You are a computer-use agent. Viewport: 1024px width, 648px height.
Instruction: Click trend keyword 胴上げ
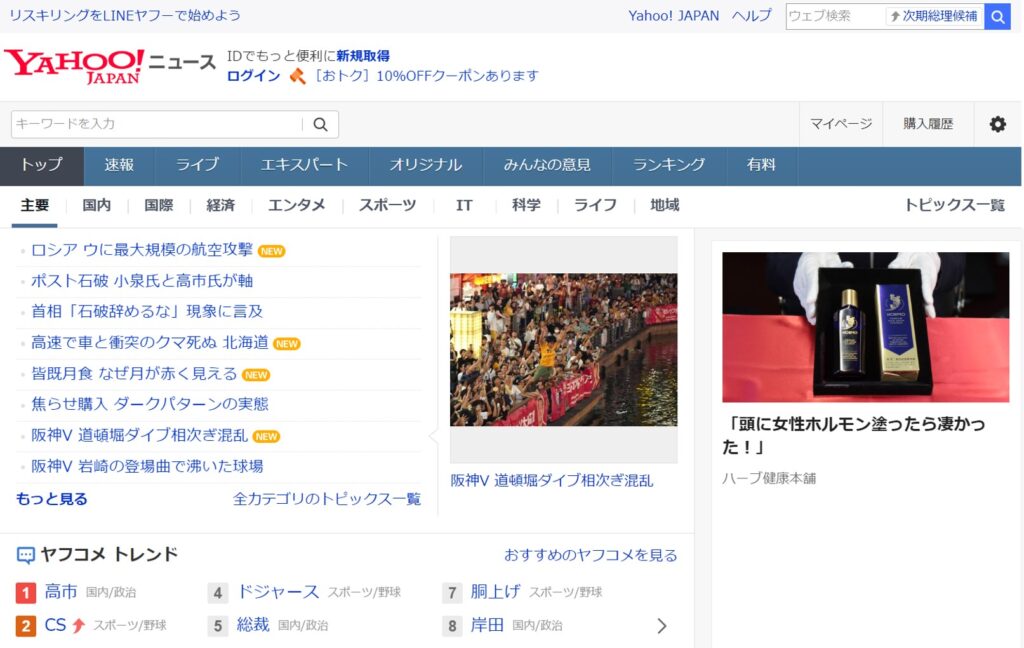click(x=496, y=592)
